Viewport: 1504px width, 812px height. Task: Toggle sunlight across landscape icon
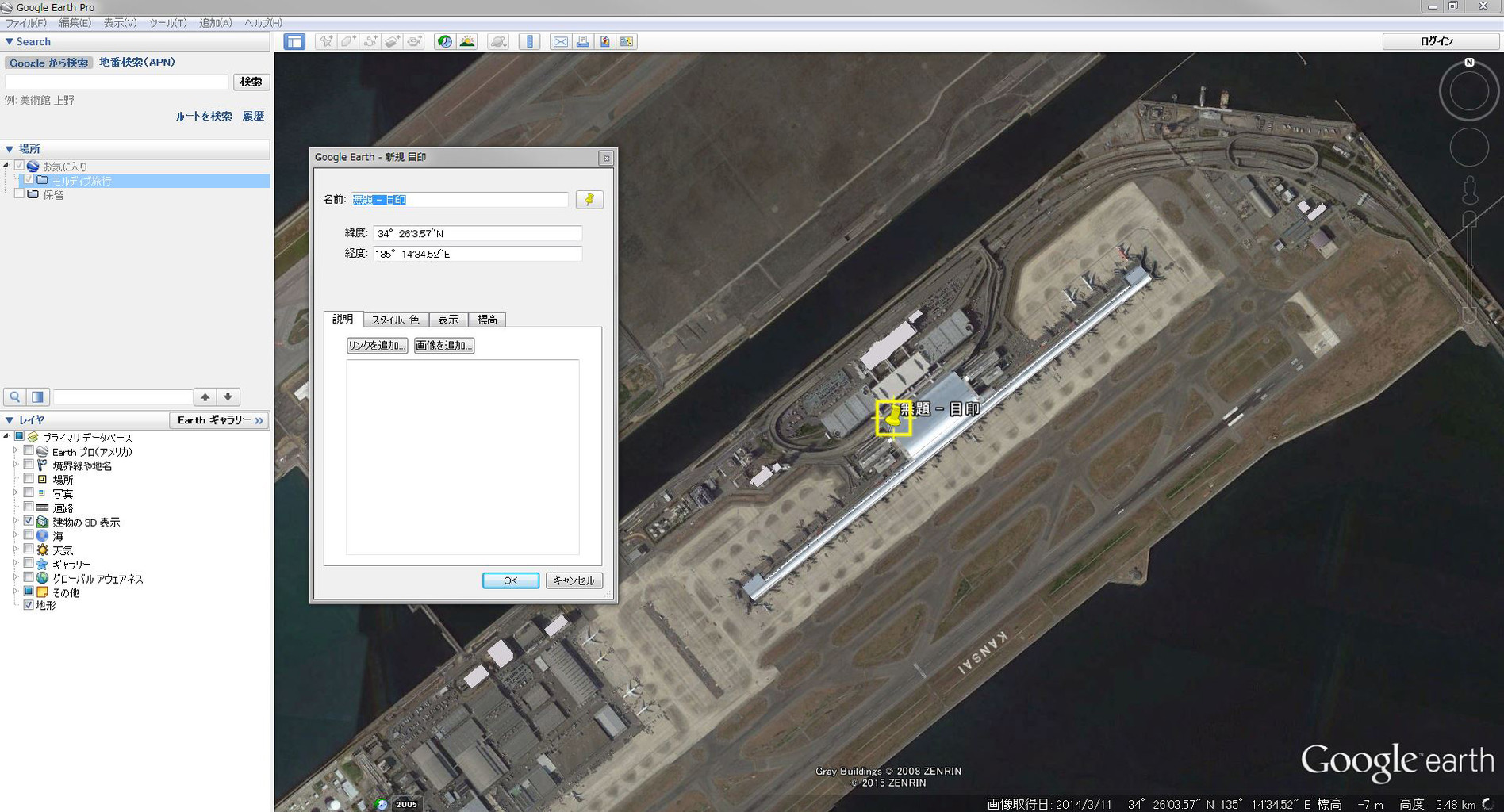tap(467, 41)
